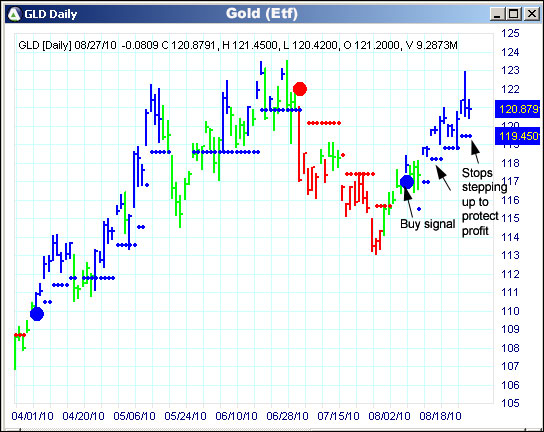Click the 116 price axis label
Screen dimensions: 544x432
tap(510, 200)
